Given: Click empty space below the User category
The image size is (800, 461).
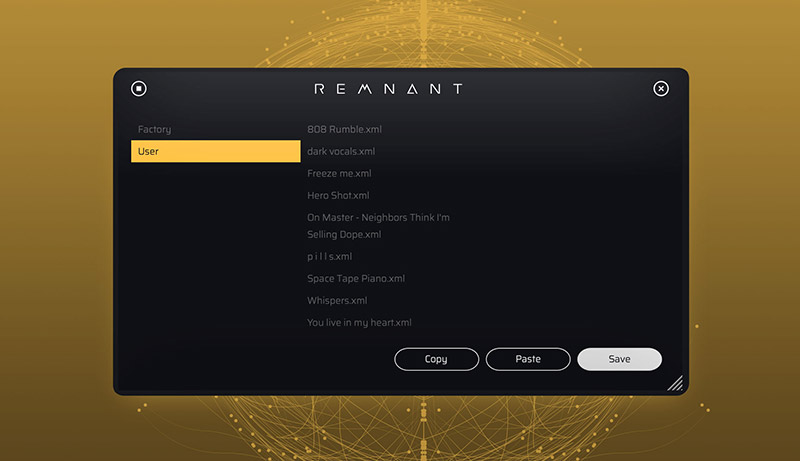Looking at the screenshot, I should [x=215, y=260].
